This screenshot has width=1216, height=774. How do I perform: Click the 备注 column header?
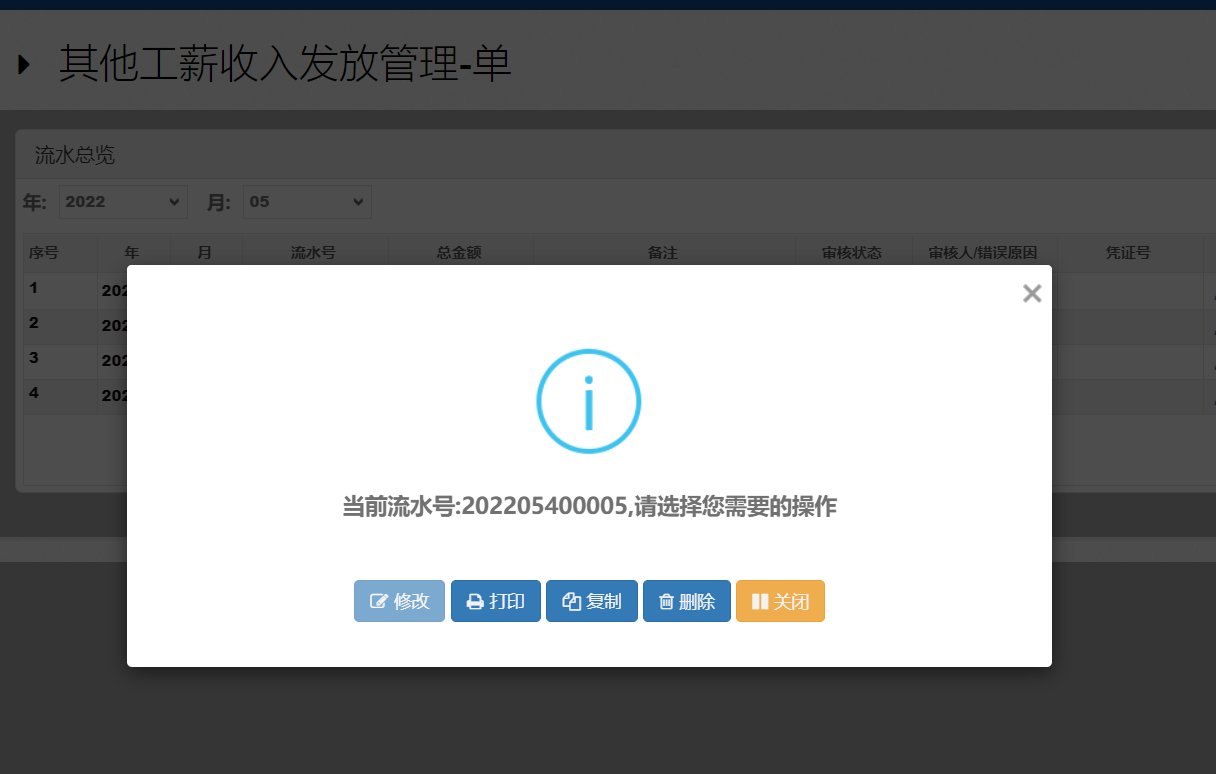tap(662, 253)
